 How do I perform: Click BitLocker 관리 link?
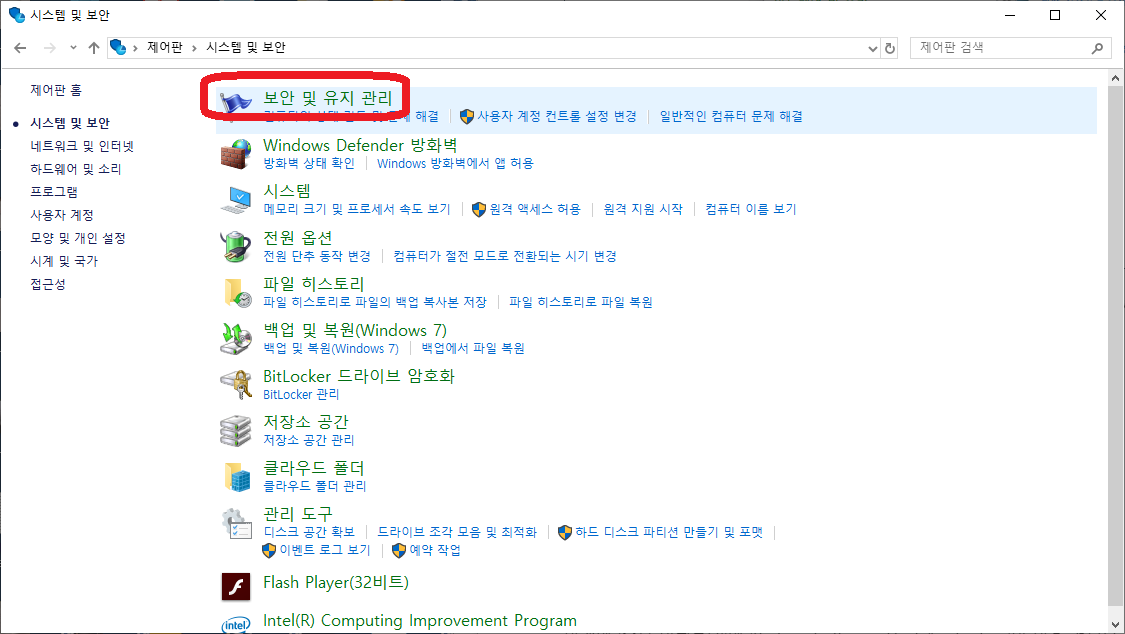pos(301,394)
